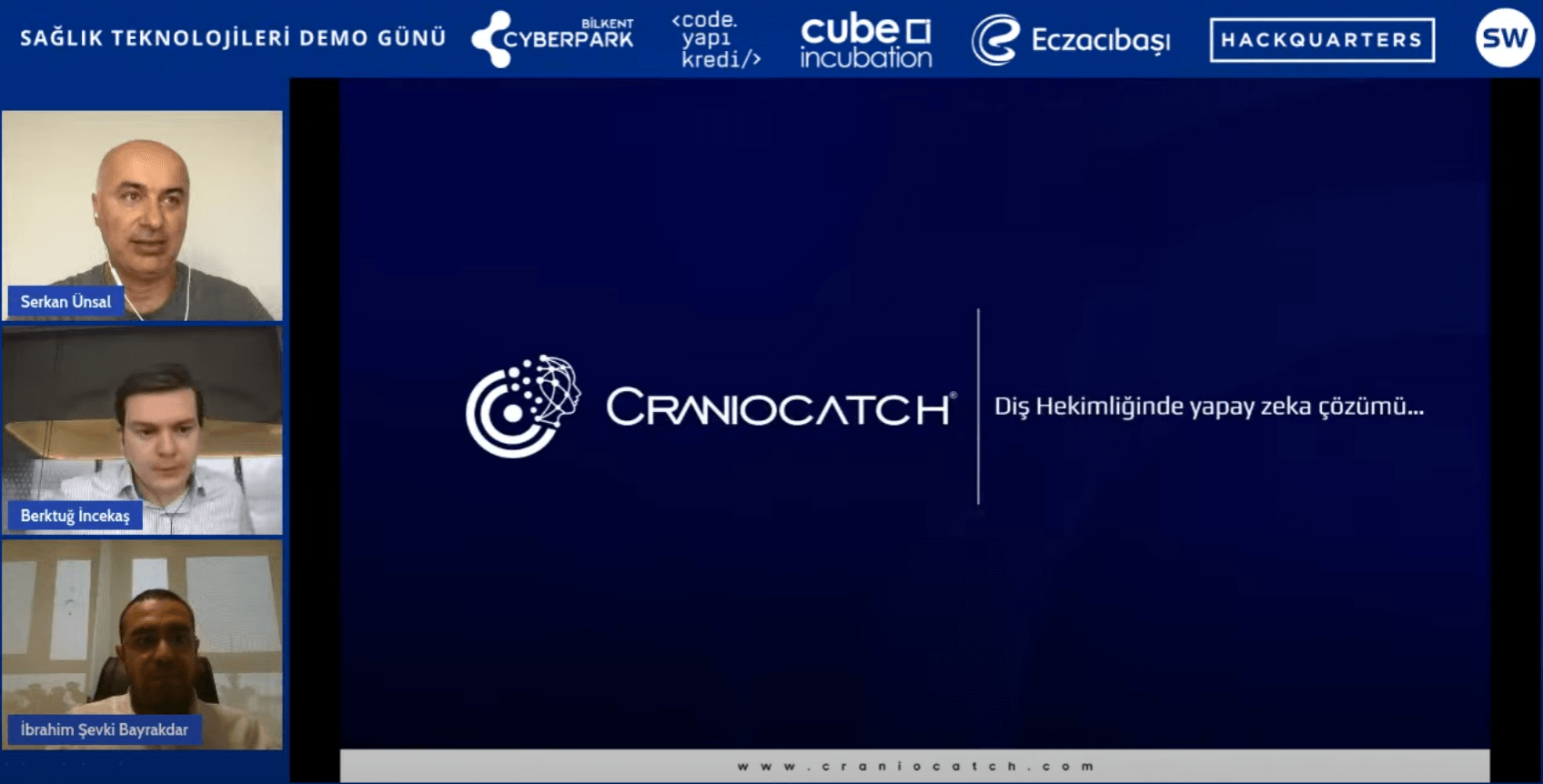Click the Eczacıbaşı logo
The width and height of the screenshot is (1543, 784).
[x=1071, y=40]
